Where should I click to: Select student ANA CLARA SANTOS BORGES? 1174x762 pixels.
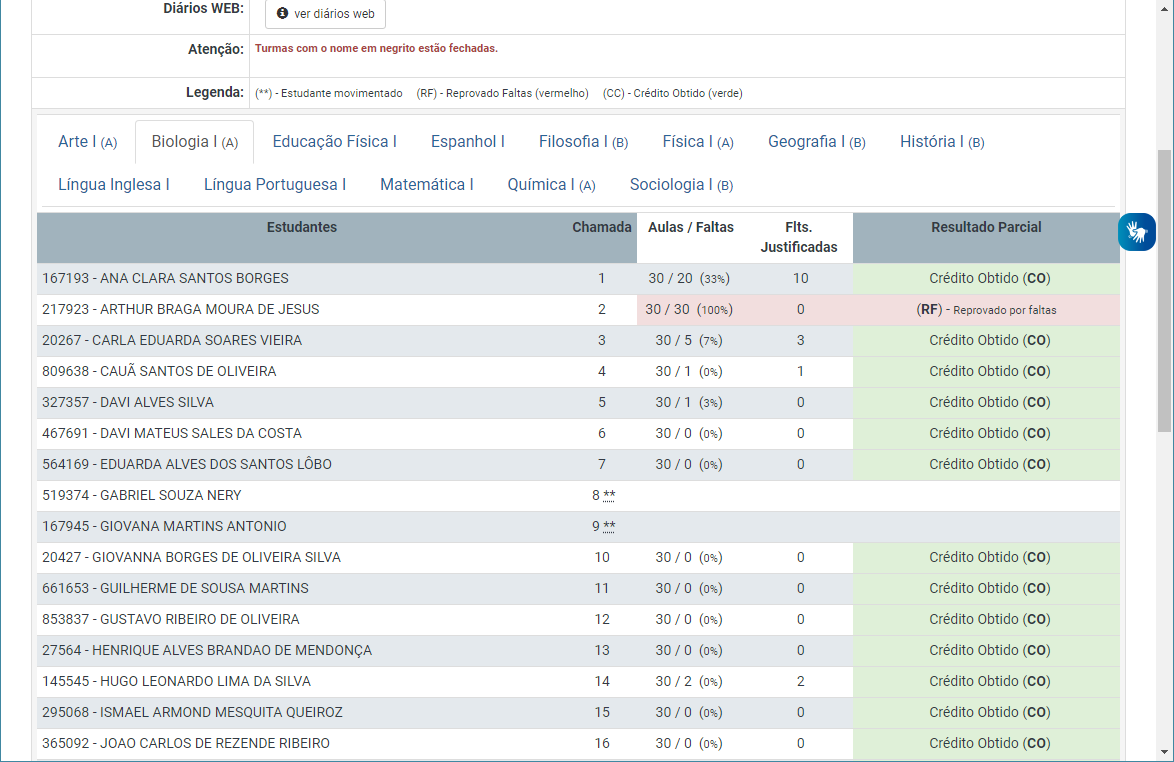coord(165,278)
